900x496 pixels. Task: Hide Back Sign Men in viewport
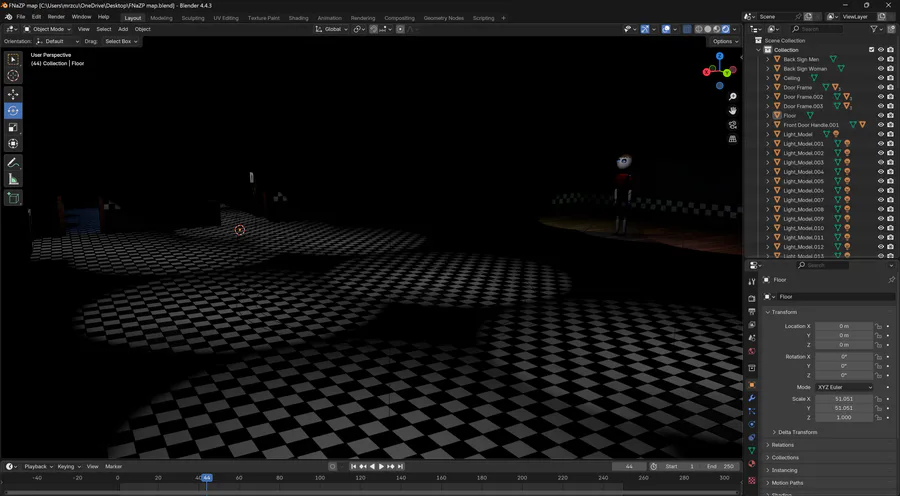tap(881, 59)
